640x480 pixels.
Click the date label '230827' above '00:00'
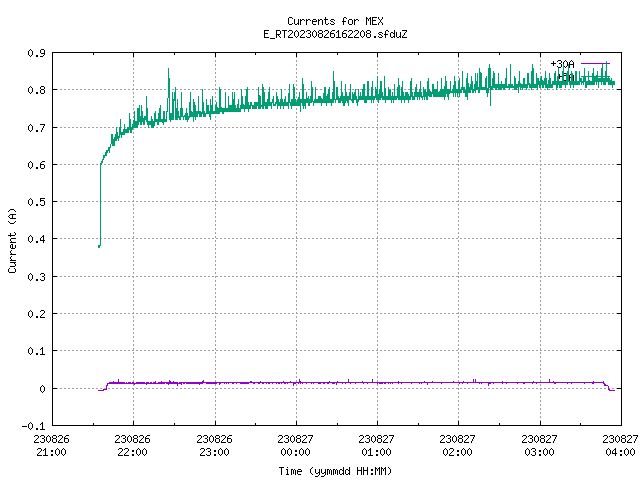pos(295,439)
